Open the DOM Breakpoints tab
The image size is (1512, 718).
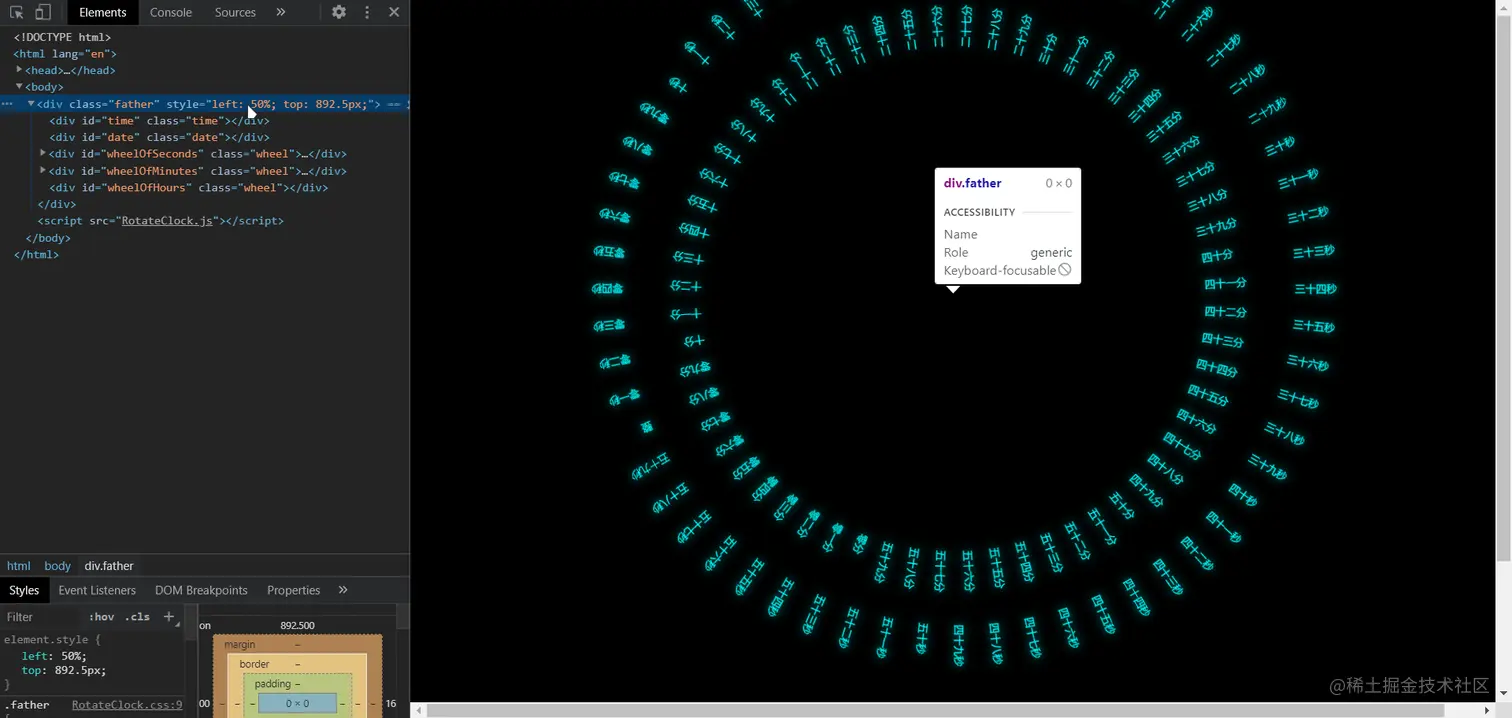pos(201,590)
